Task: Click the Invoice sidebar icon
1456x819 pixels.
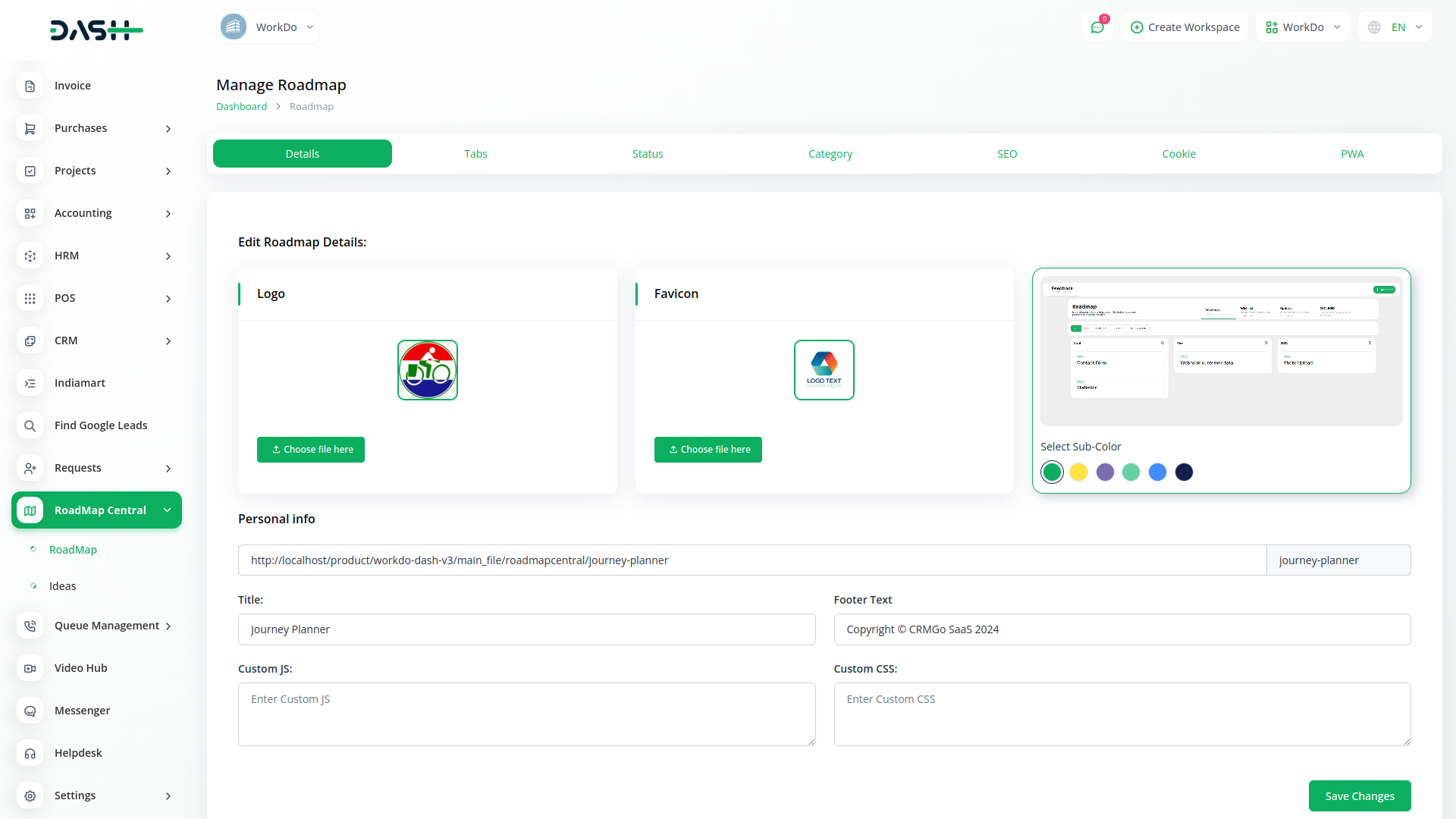Action: 30,86
